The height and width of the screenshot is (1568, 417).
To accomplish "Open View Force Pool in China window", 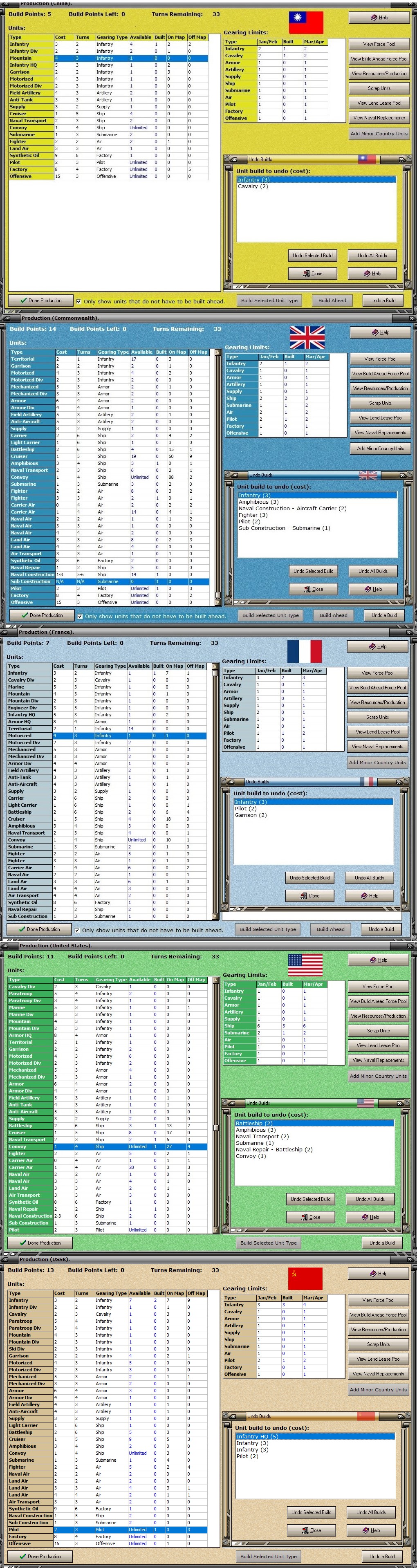I will 379,45.
